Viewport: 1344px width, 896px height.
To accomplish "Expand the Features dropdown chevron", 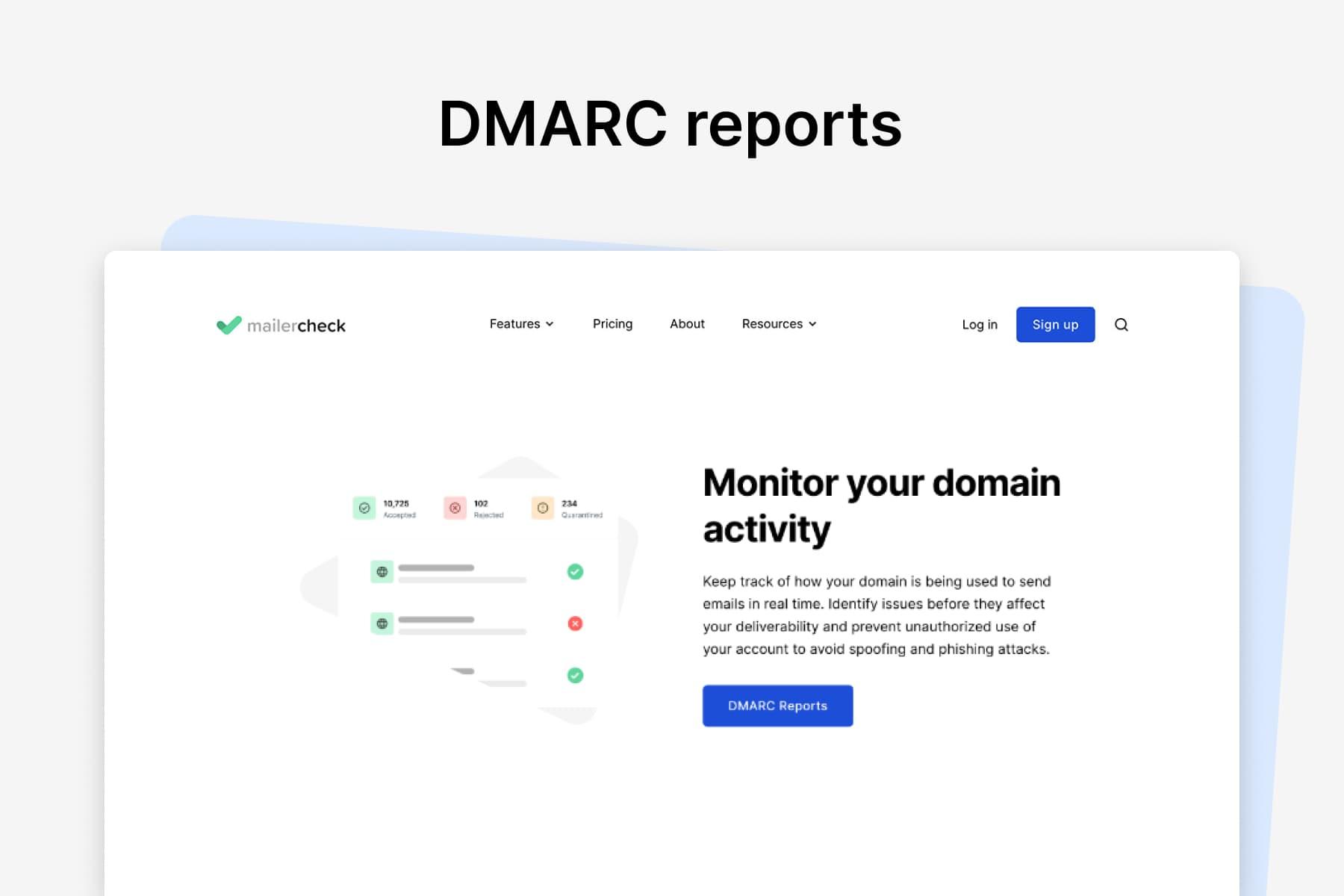I will 550,324.
